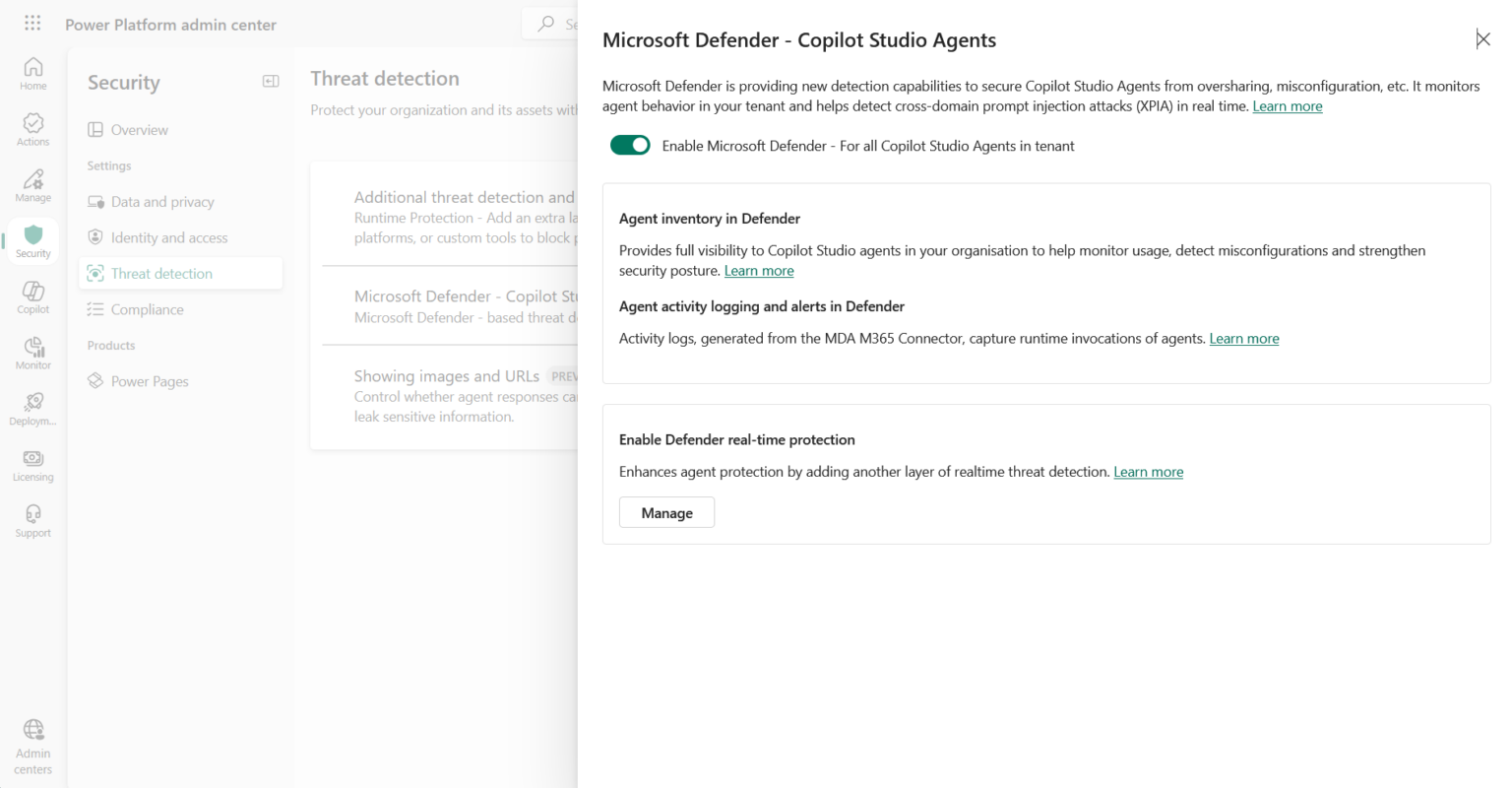1512x788 pixels.
Task: Collapse the Security navigation pane
Action: pos(271,82)
